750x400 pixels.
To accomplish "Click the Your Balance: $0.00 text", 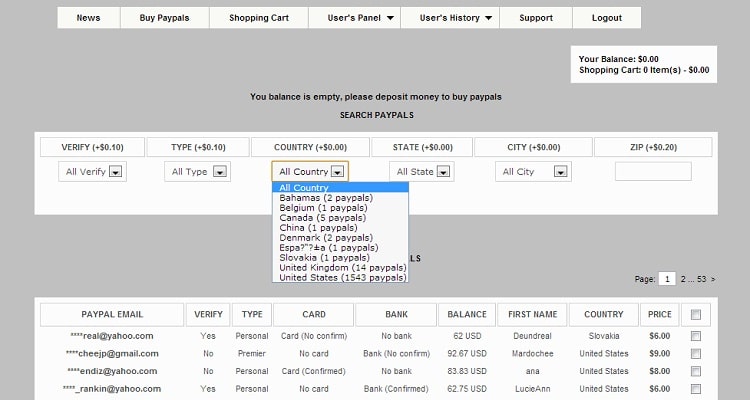I will tap(618, 59).
